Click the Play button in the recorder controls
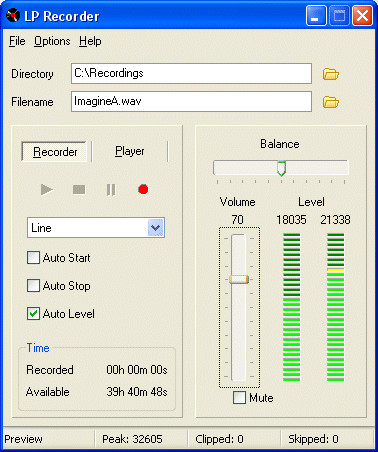 pos(47,190)
